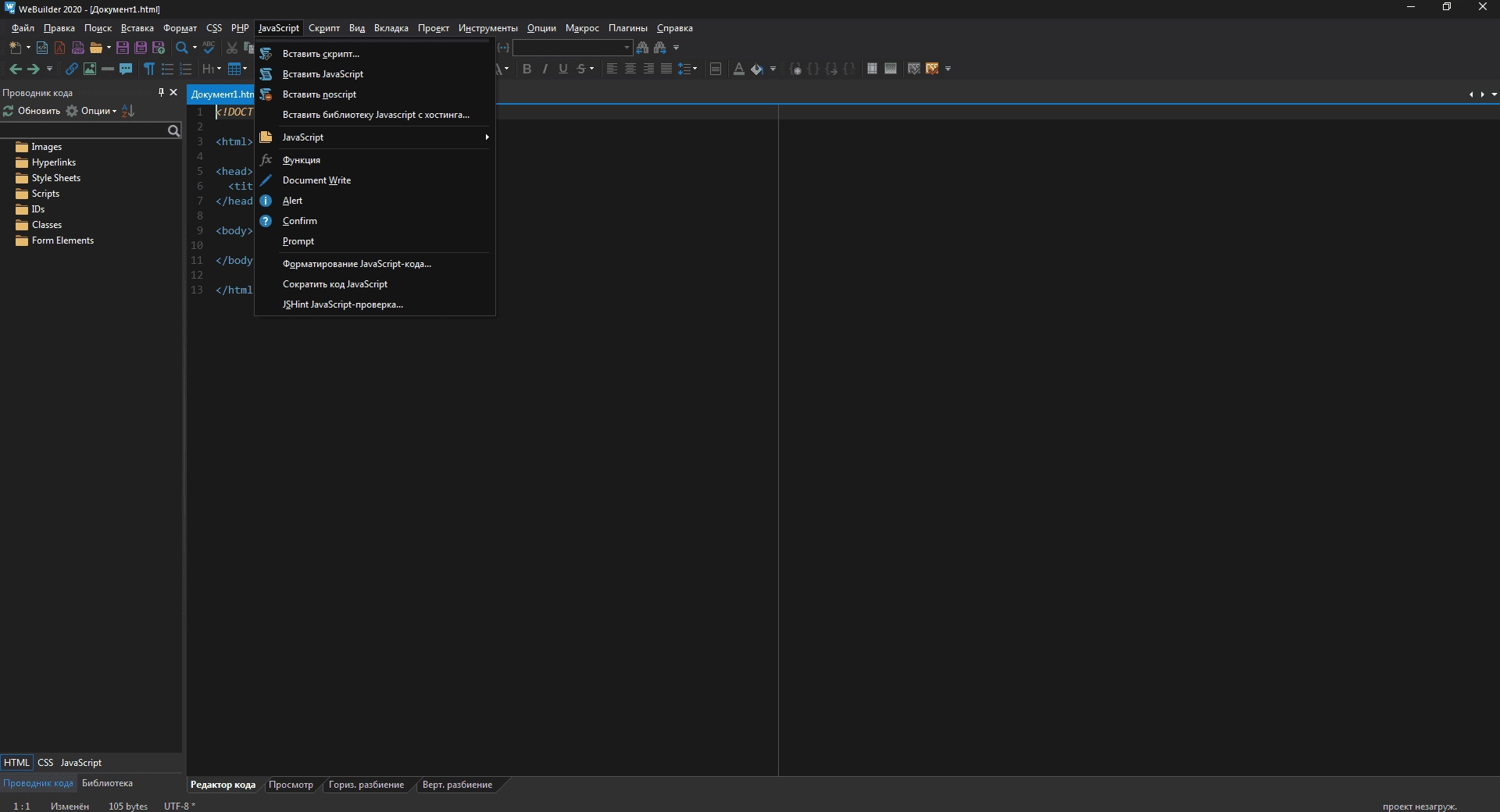Click the Обновить refresh button

pos(32,111)
